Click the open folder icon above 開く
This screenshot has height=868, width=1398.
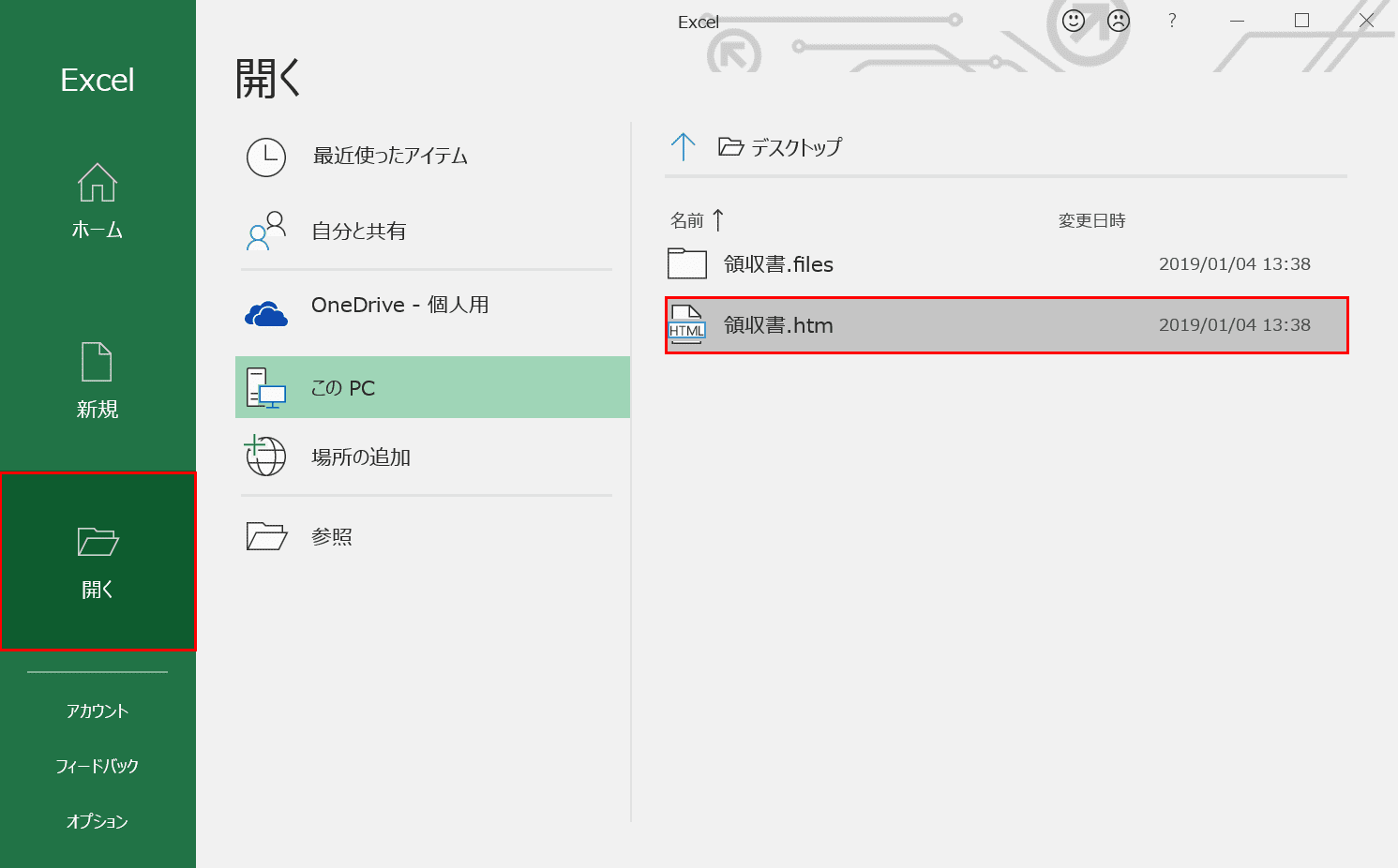click(98, 542)
